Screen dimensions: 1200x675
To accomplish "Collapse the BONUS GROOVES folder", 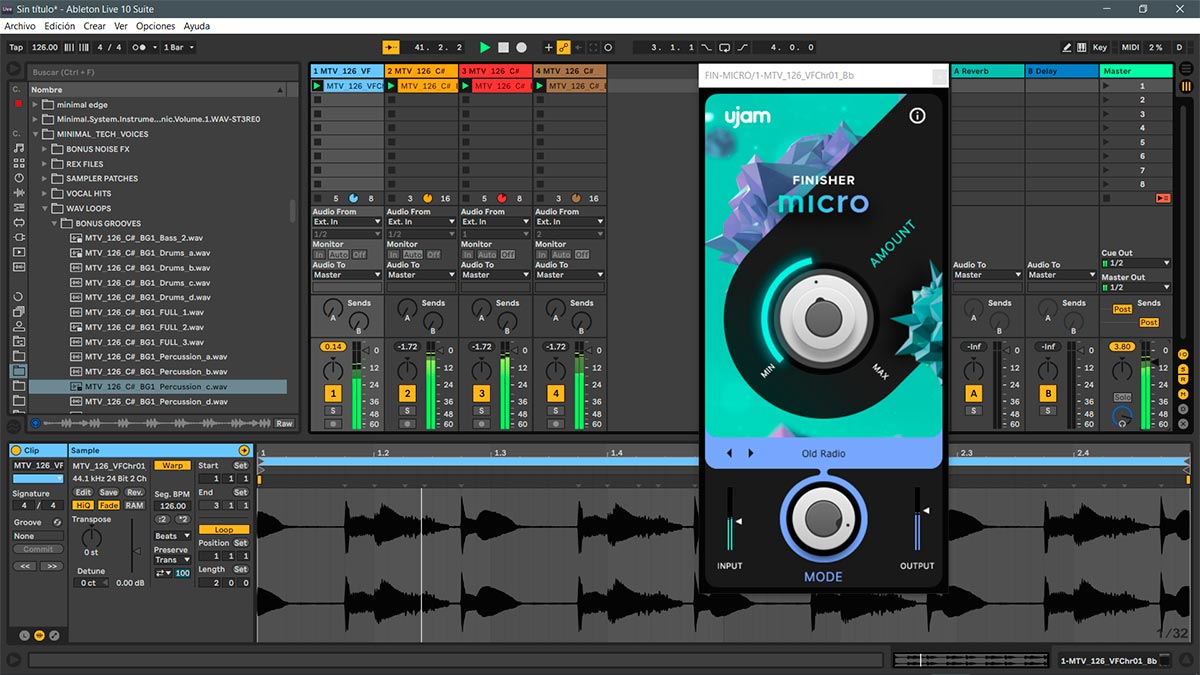I will tap(54, 223).
